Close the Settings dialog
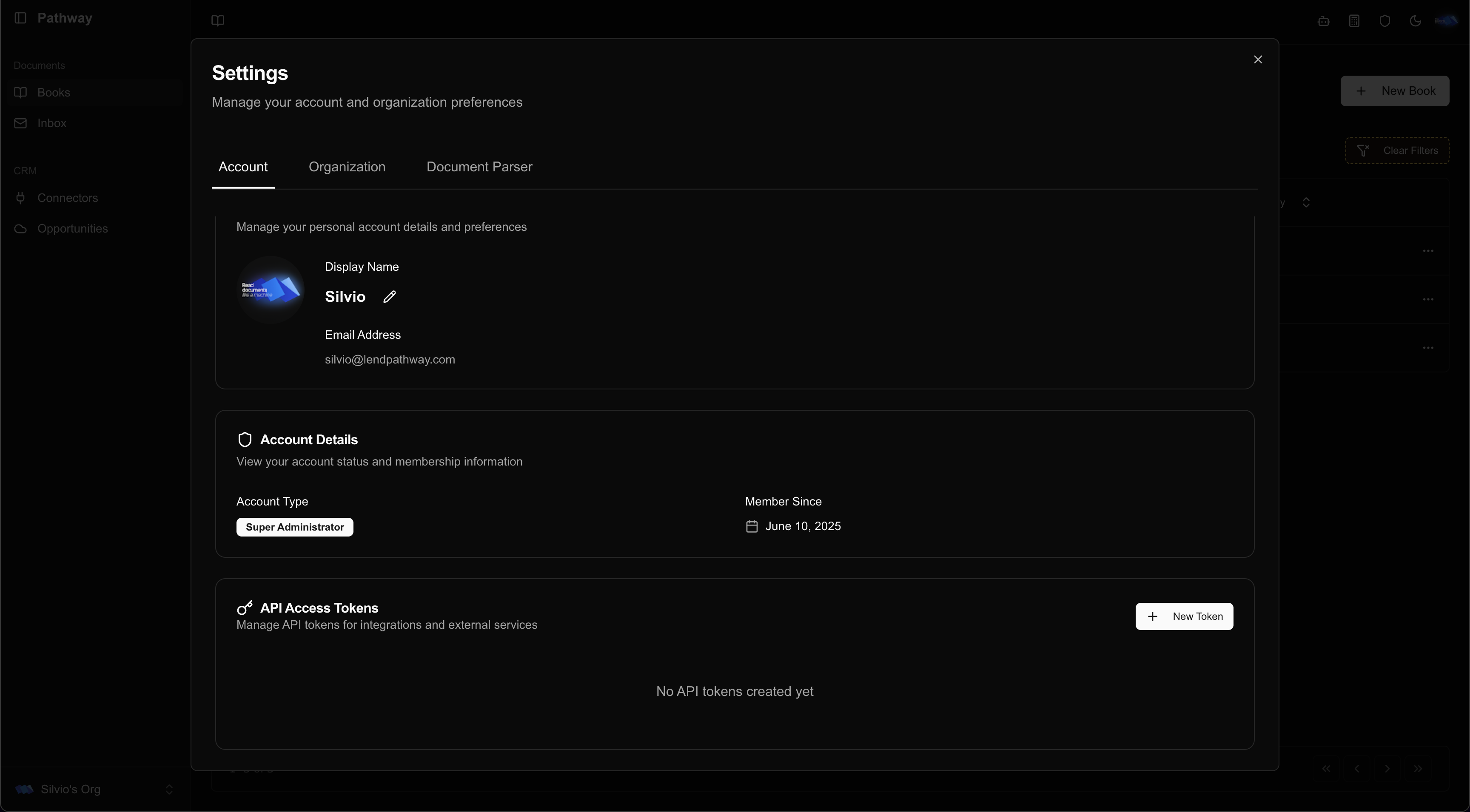 (1258, 59)
